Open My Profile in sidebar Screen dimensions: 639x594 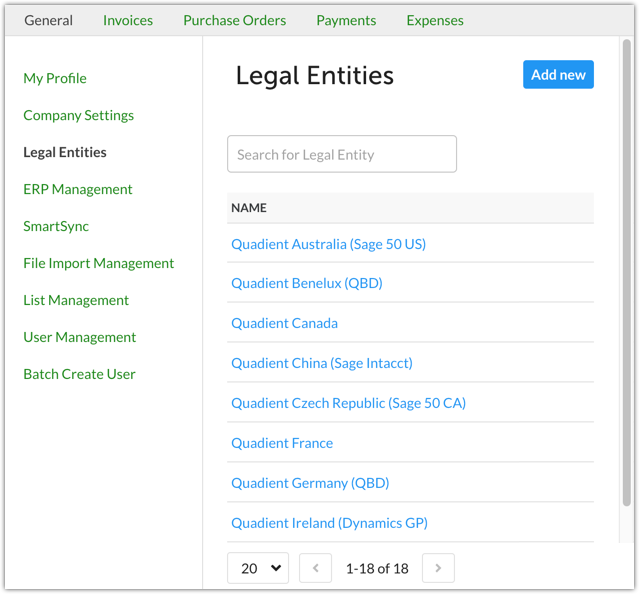click(x=55, y=78)
